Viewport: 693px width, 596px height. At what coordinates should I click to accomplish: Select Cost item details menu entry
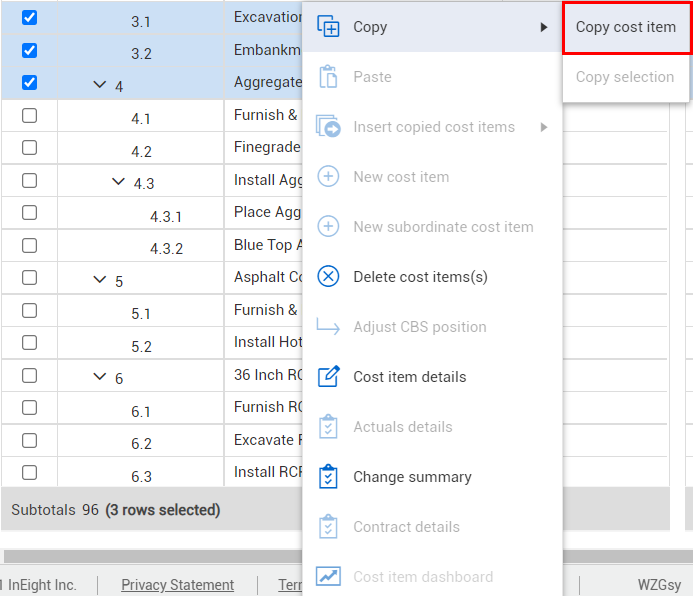point(409,377)
